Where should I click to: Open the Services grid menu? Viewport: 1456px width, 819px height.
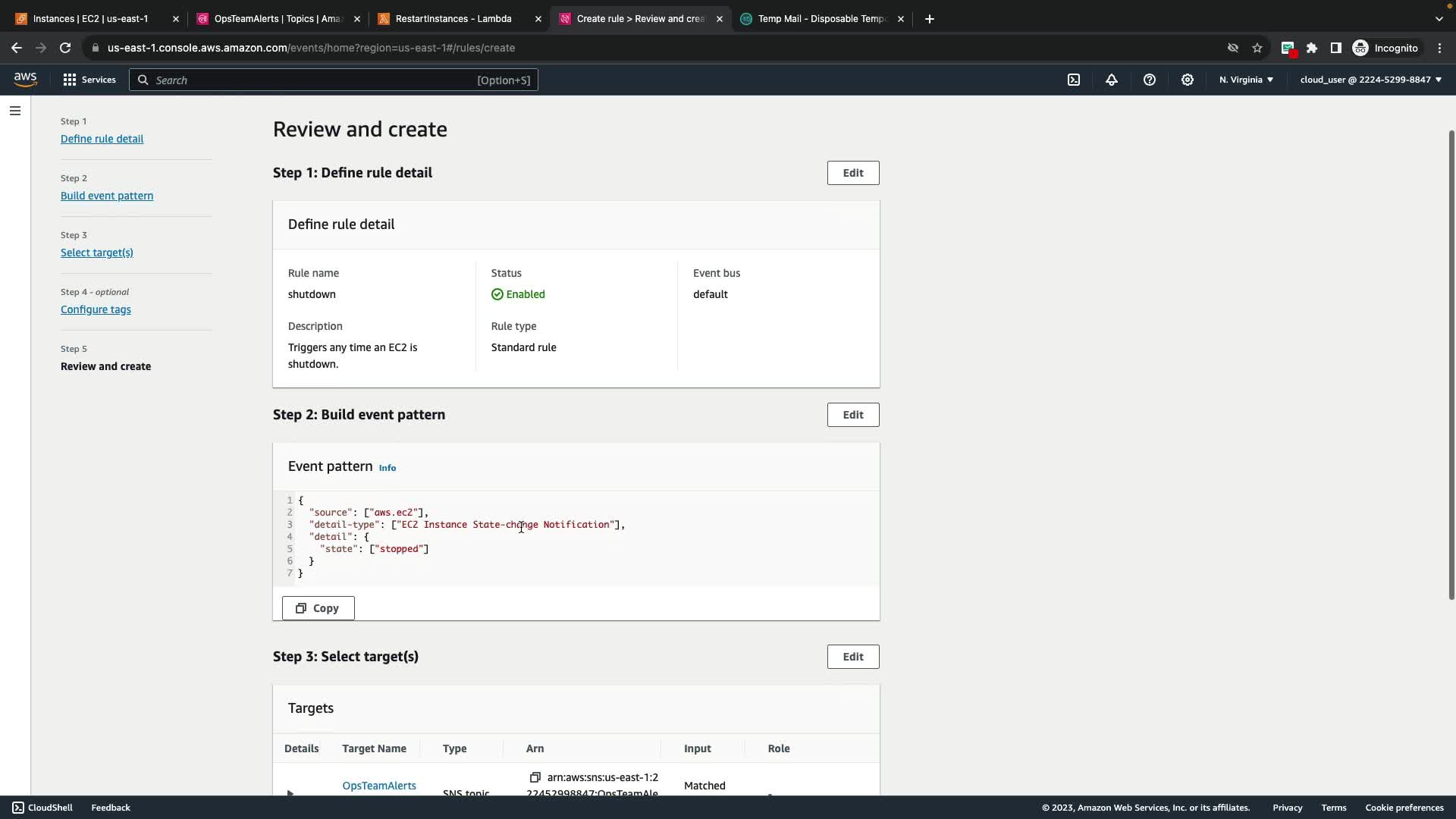click(89, 80)
